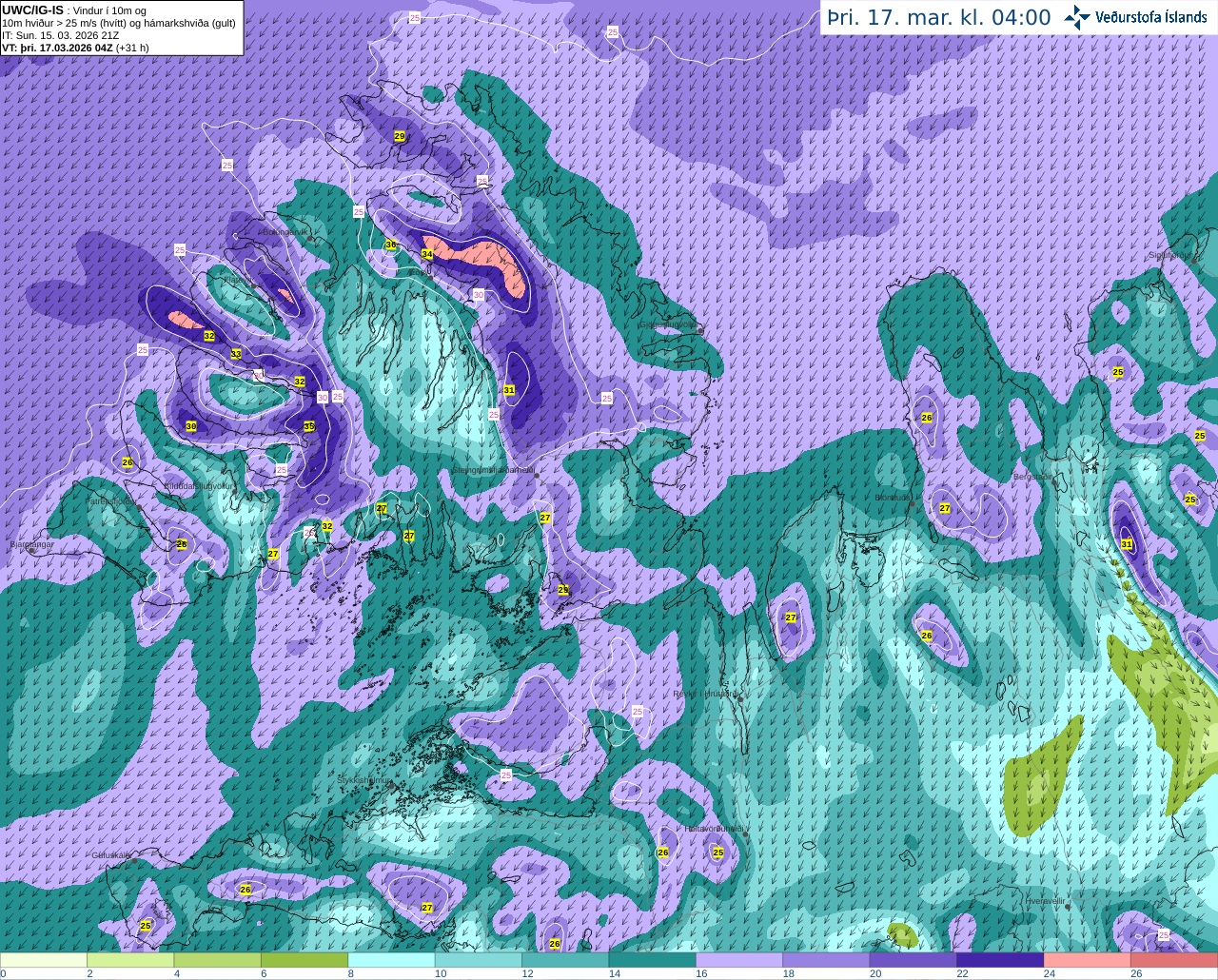Pick the salmon red above-26 m/s legend swatch
The width and height of the screenshot is (1218, 980).
(x=1174, y=960)
